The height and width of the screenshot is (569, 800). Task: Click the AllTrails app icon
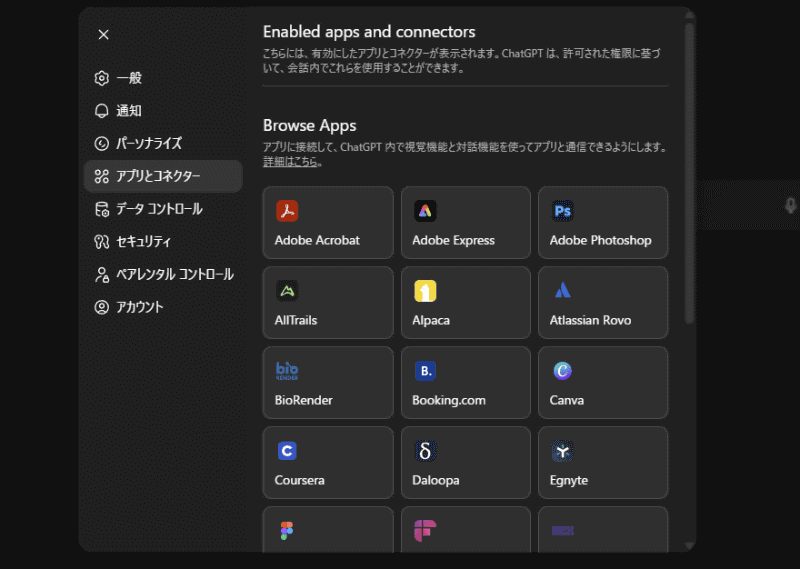[x=287, y=291]
